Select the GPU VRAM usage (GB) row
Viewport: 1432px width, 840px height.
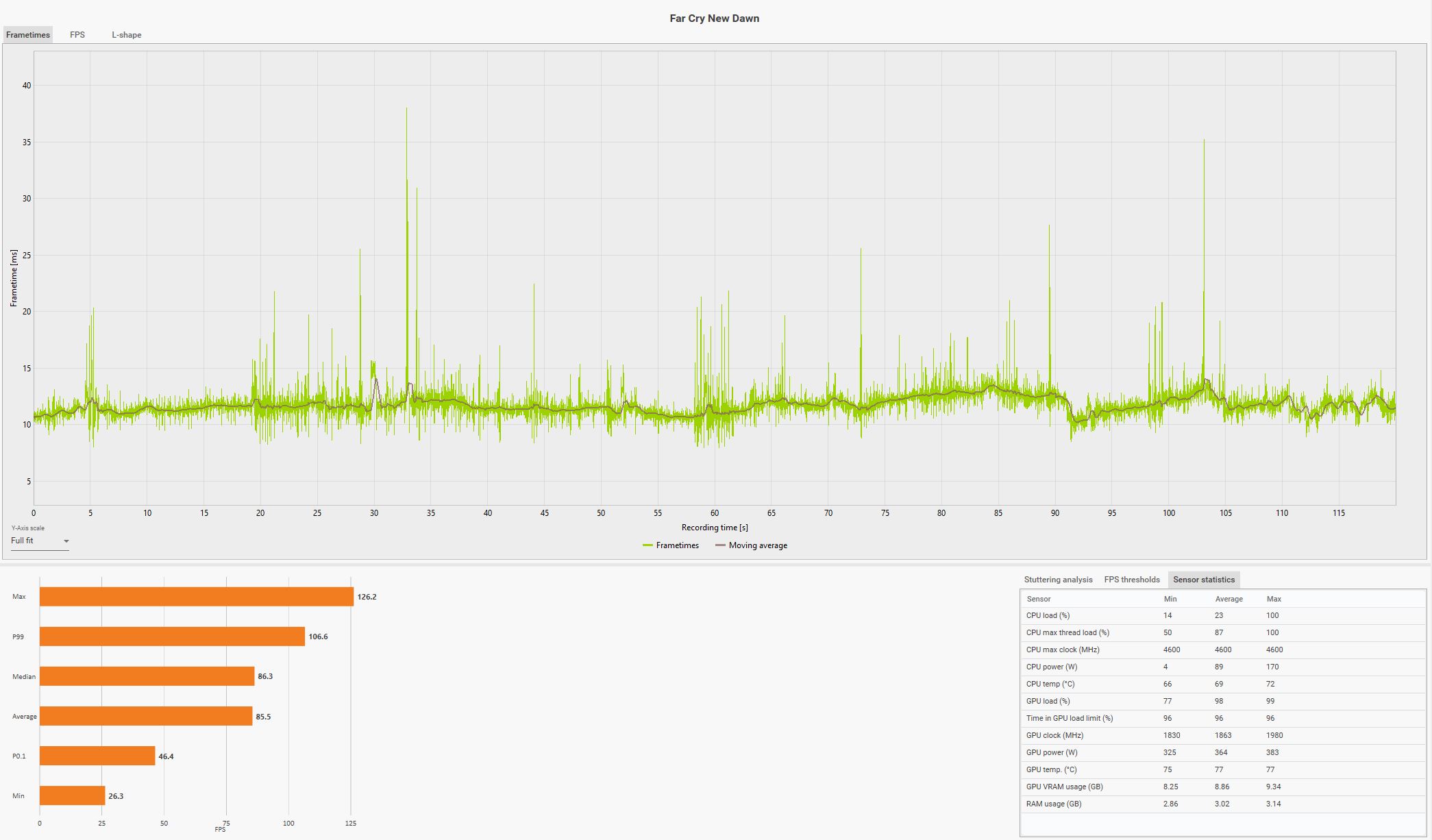(x=1064, y=787)
